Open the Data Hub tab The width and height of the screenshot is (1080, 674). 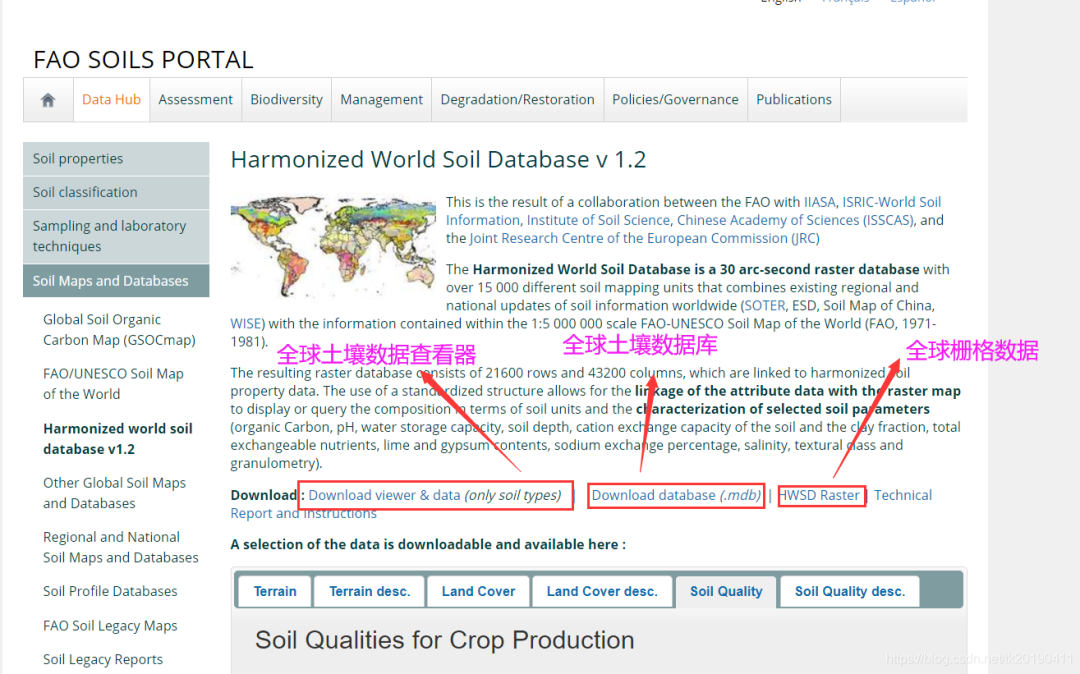point(110,99)
